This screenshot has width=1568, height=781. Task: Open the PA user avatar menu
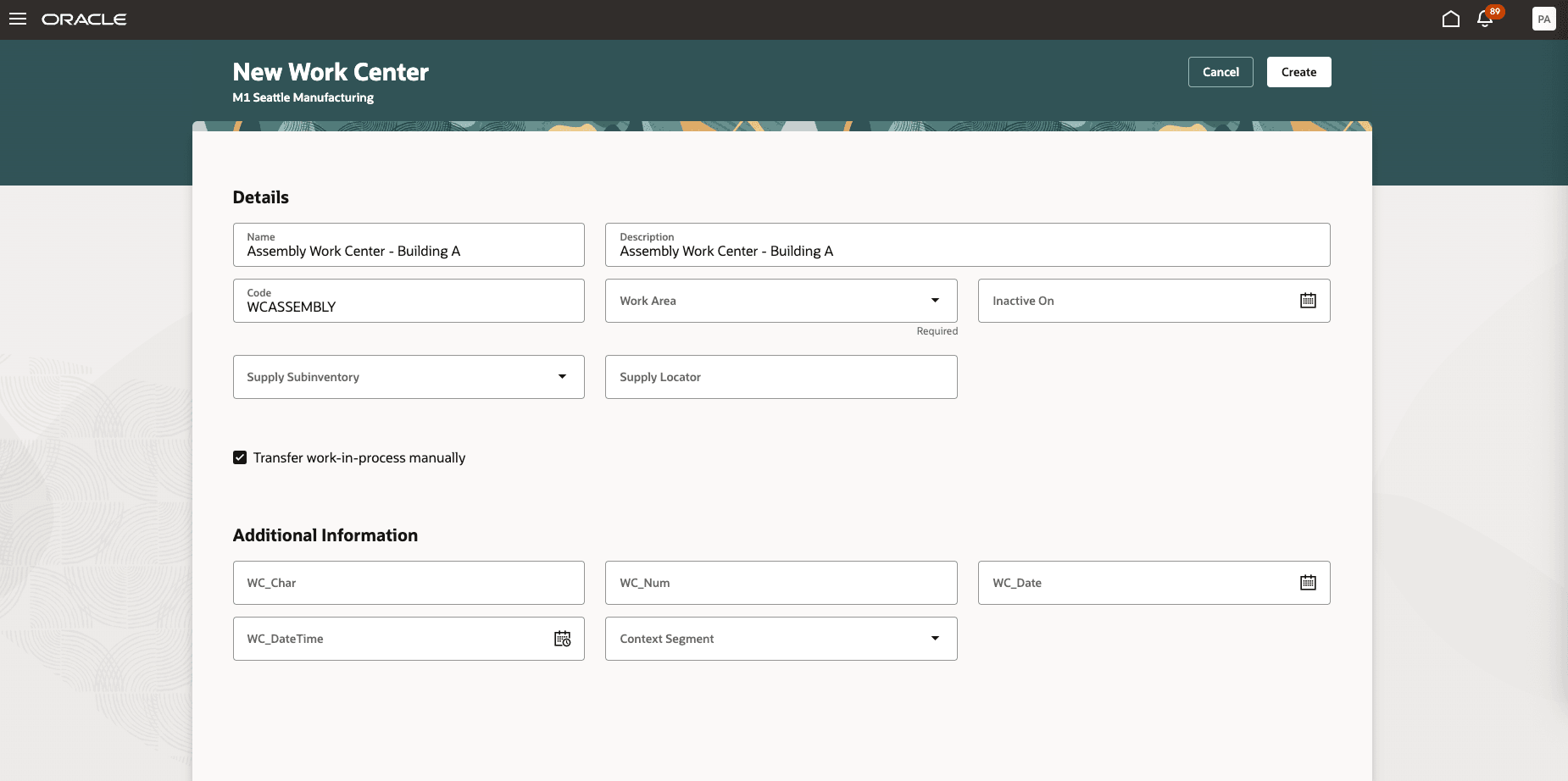(x=1544, y=18)
